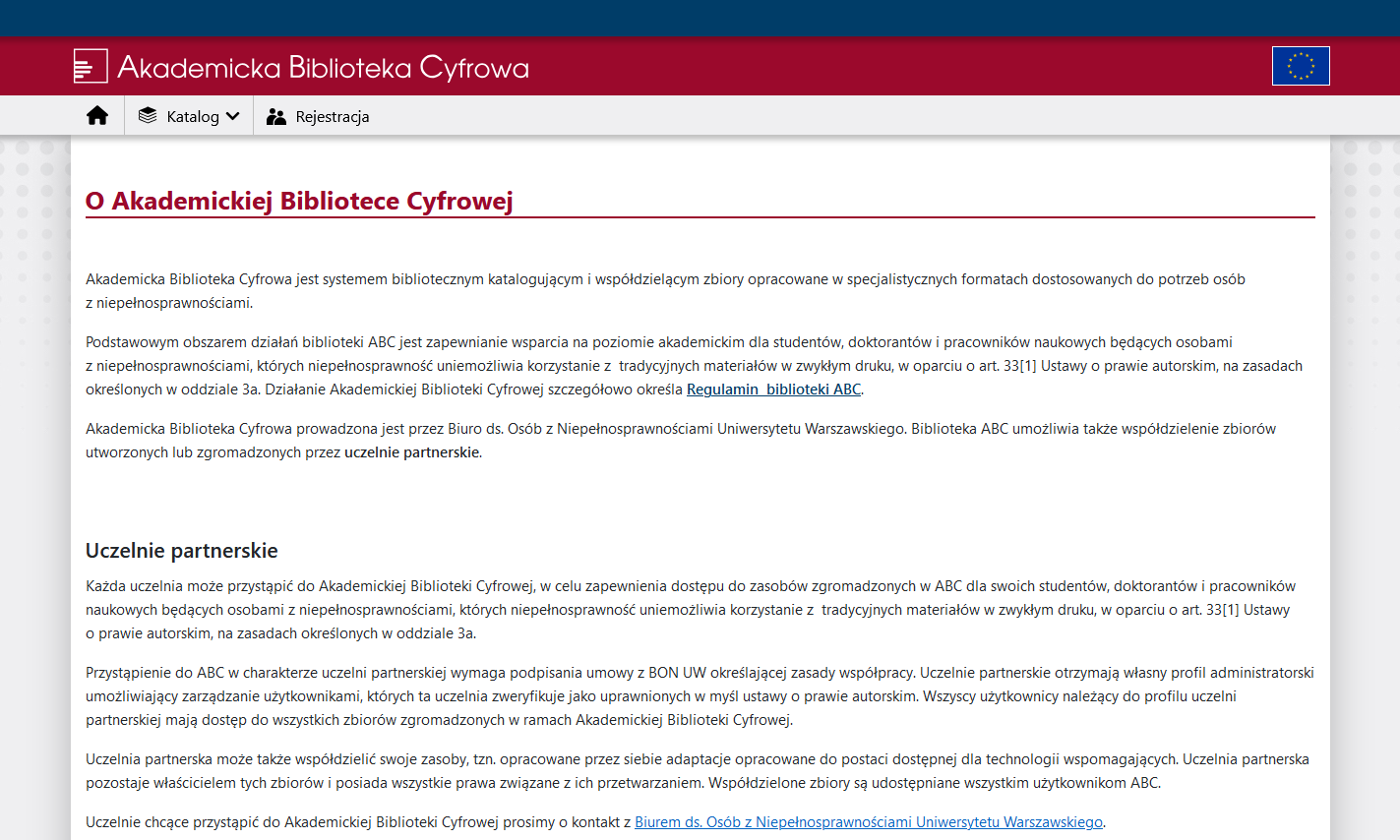
Task: Open the Regulamin biblioteki ABC link
Action: tap(773, 390)
